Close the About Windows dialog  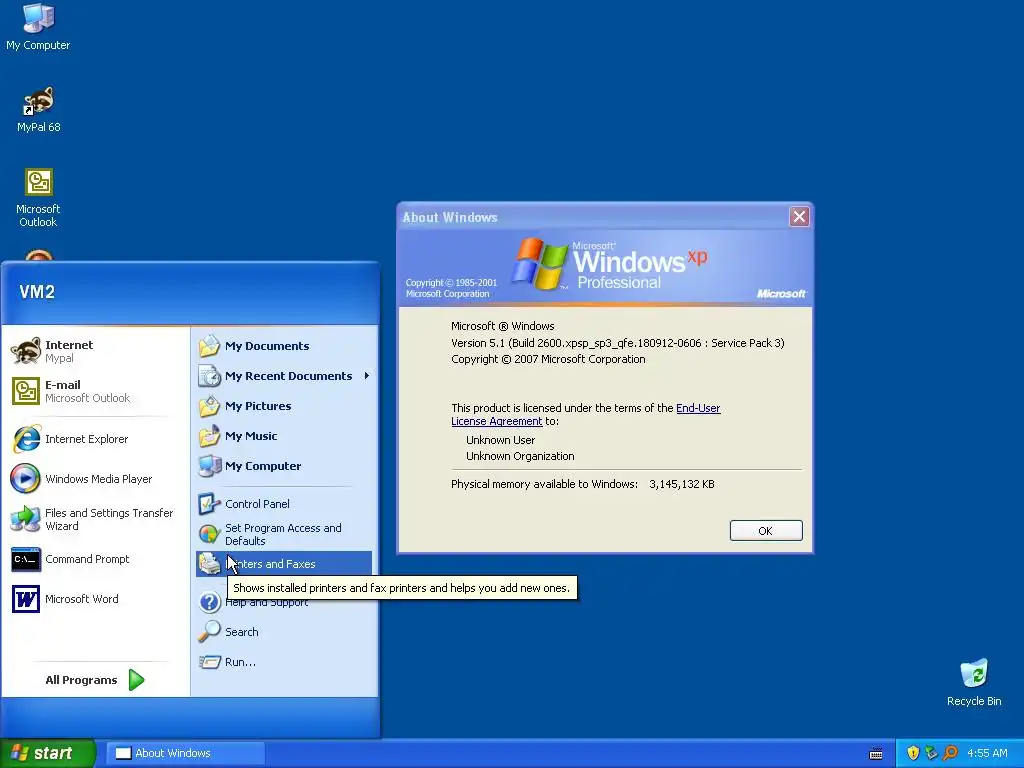(x=799, y=217)
